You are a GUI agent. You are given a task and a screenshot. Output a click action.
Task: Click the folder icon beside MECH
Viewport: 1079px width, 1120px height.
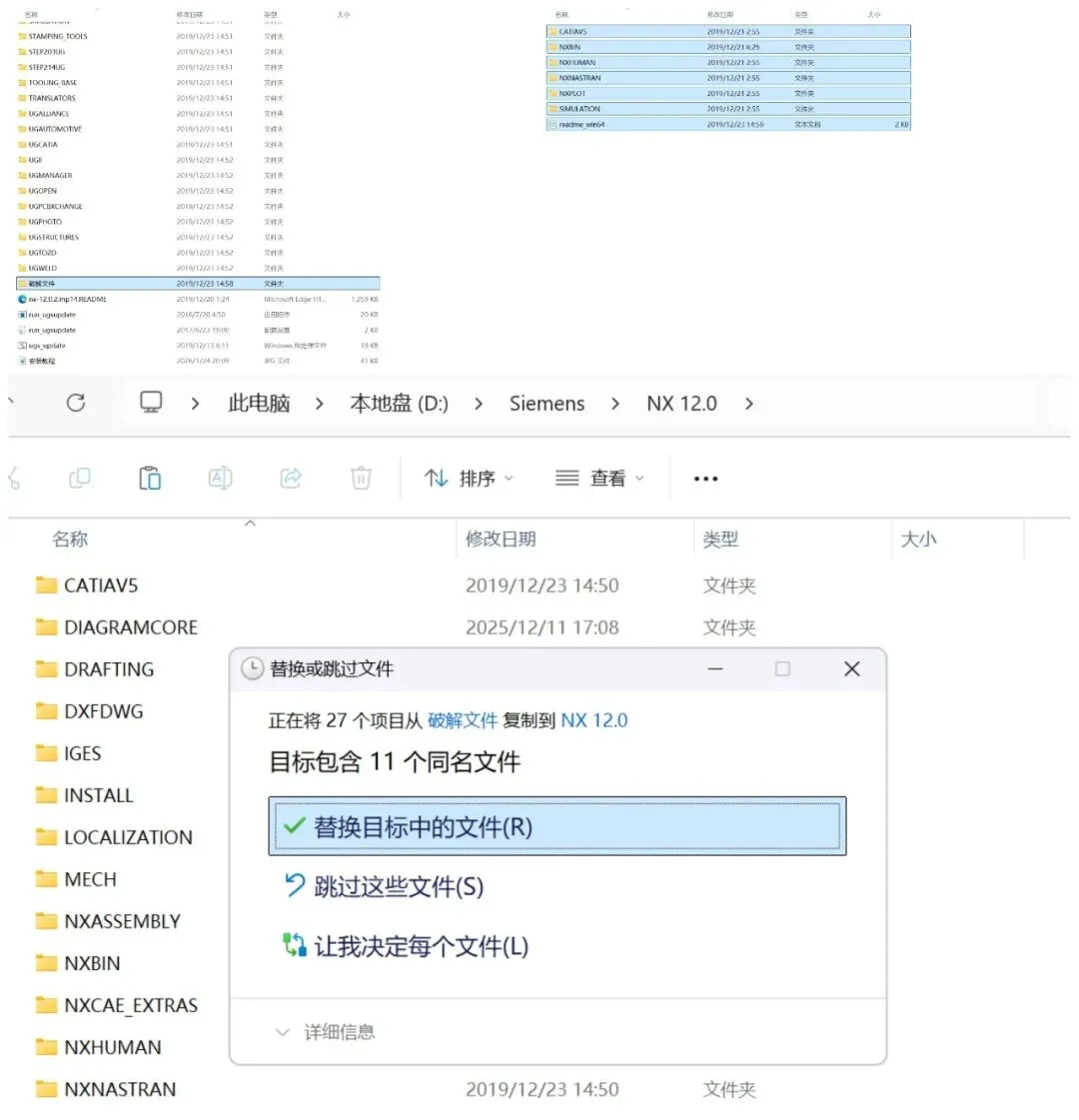46,879
